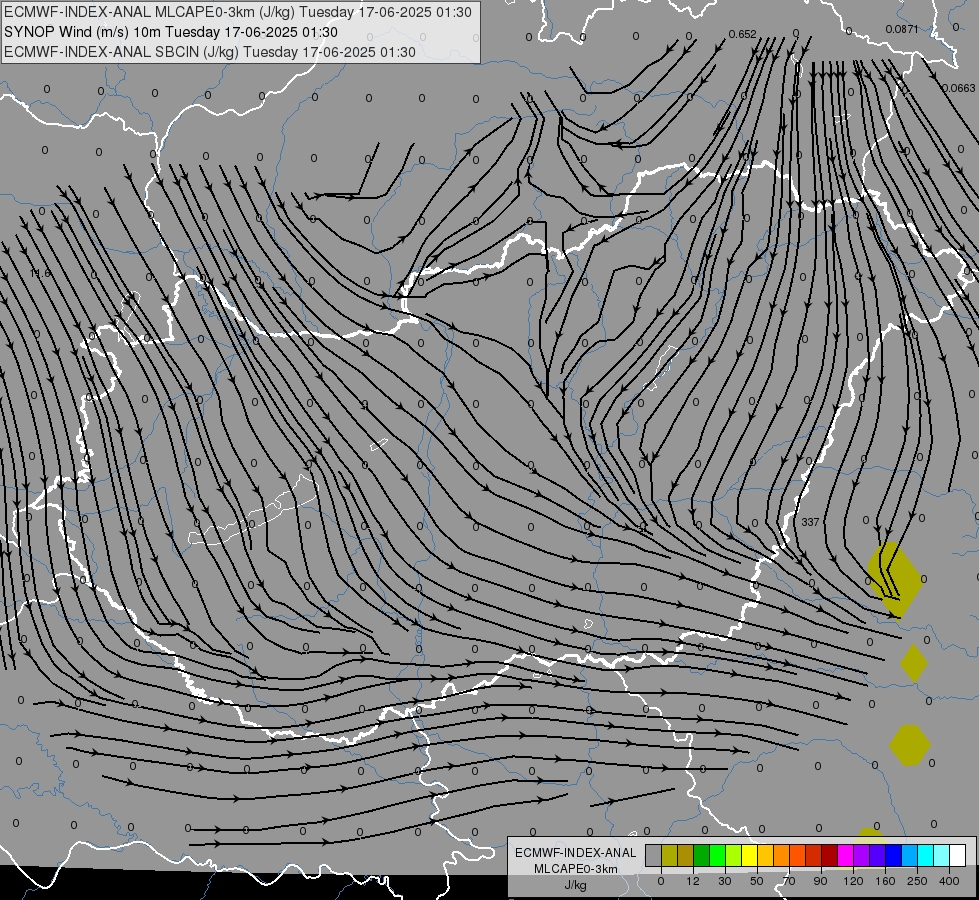Click the brownish-gold swatch left of 12
The width and height of the screenshot is (979, 900).
tap(686, 855)
